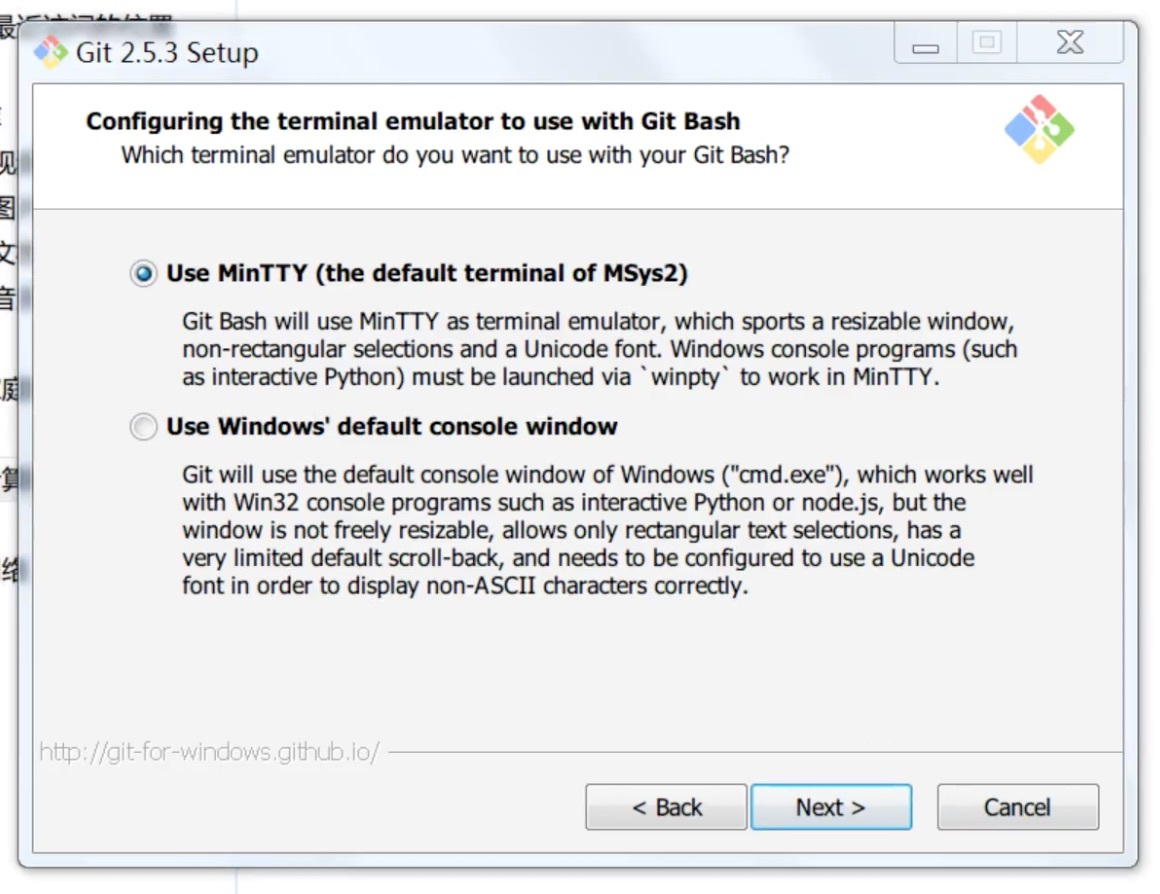Click the 'Git 2.5.3 Setup' title text
This screenshot has height=894, width=1160.
(x=167, y=52)
